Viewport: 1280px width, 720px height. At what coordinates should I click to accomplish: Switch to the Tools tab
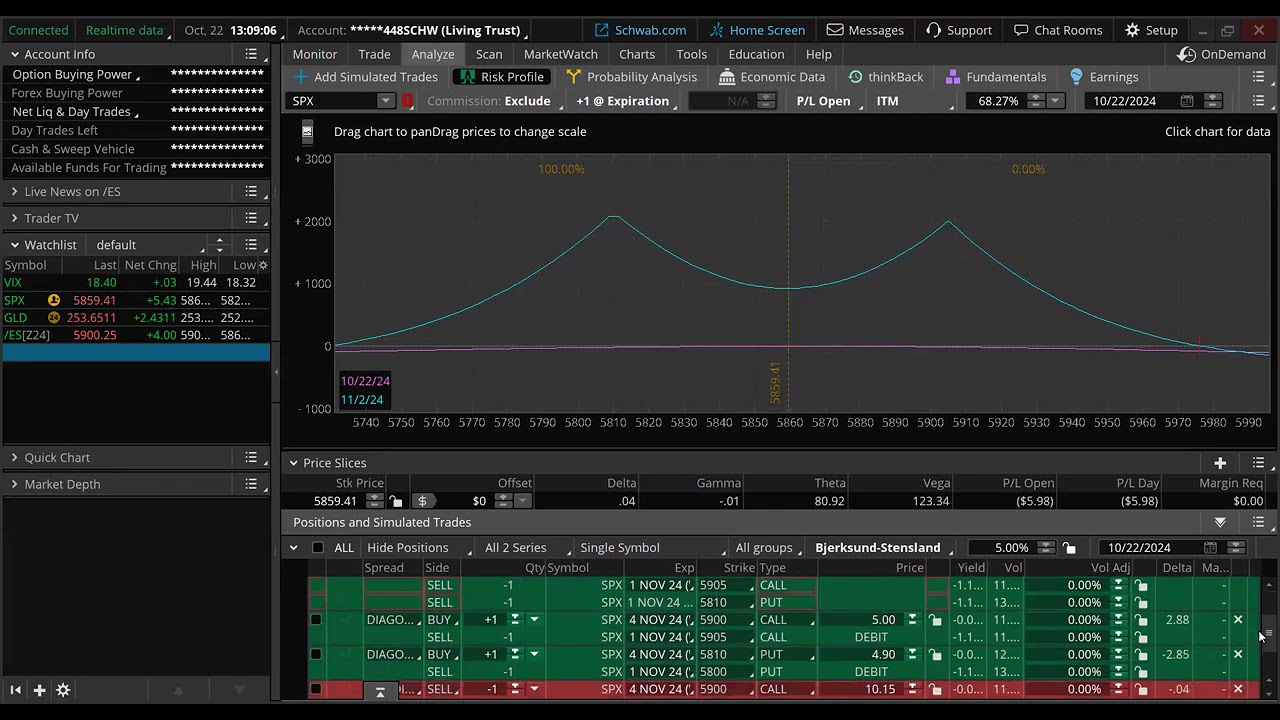pos(691,54)
